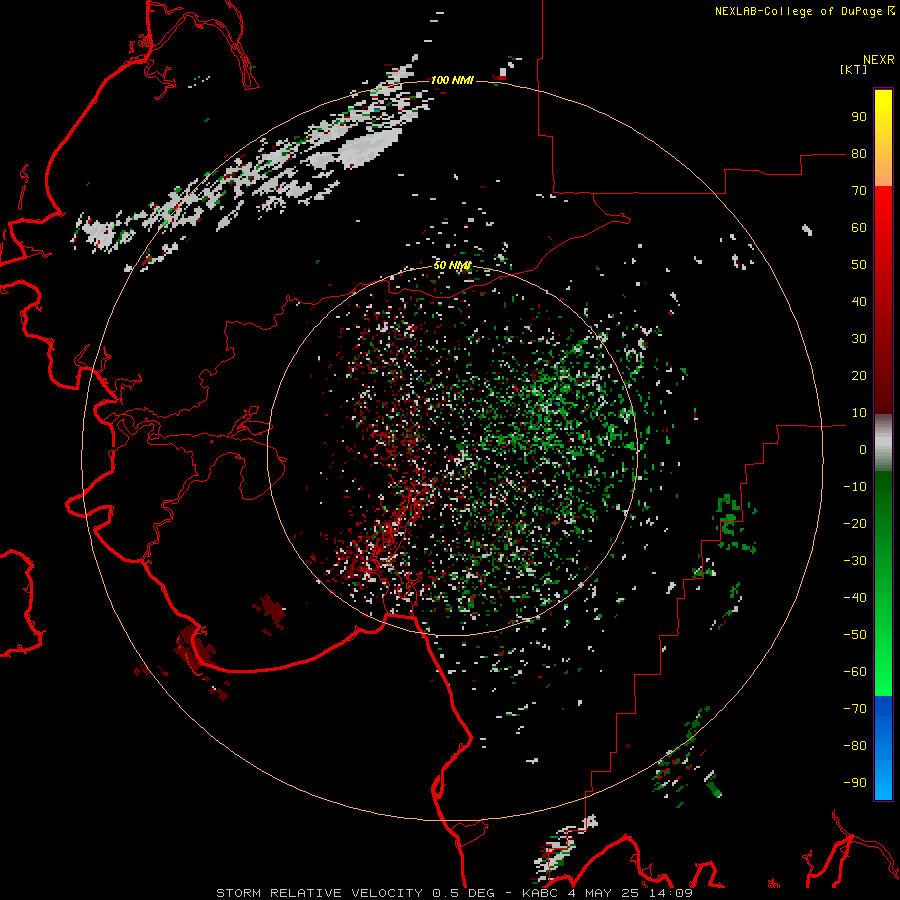Select the 100 NMI range ring label

tap(452, 80)
